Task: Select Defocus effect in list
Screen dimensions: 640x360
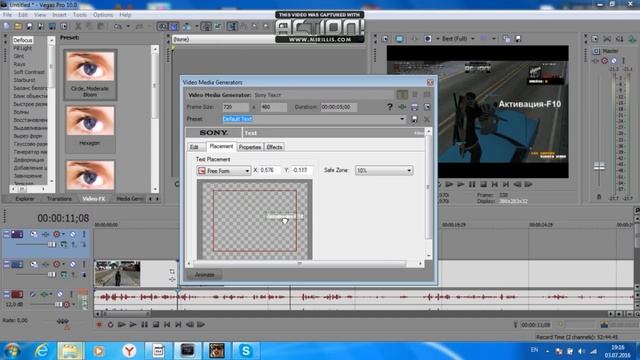Action: tap(22, 40)
